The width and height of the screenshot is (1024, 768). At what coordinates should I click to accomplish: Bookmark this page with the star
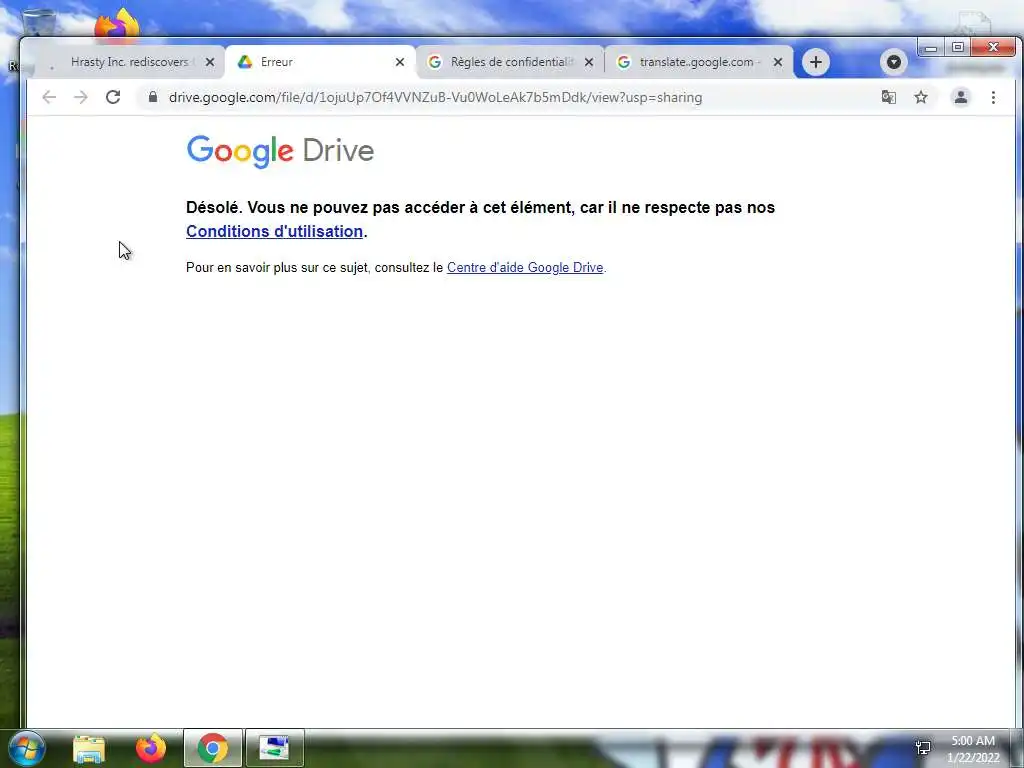[921, 97]
